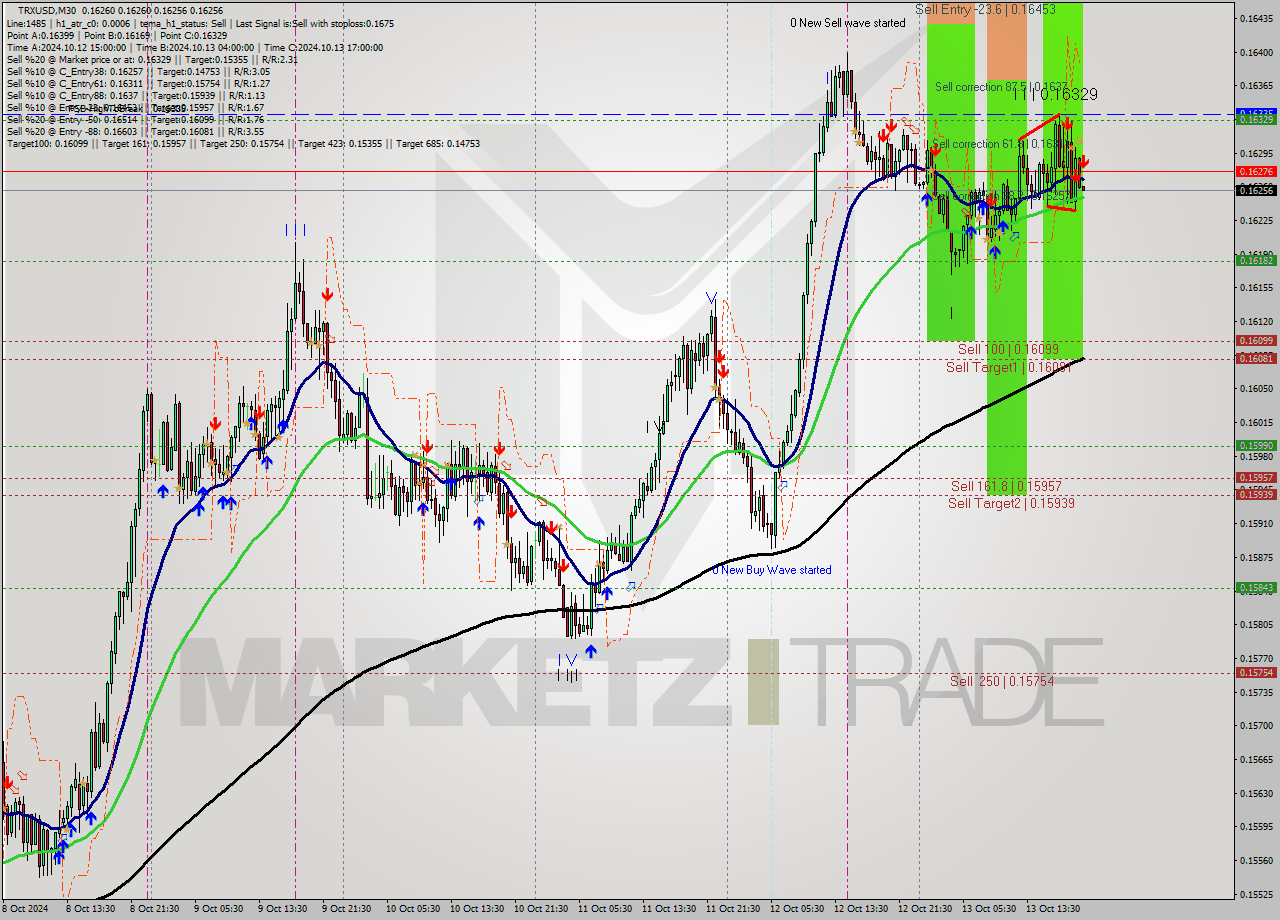The image size is (1280, 920).
Task: Click the '12 Oct 05:30' time axis label
Action: tap(797, 909)
